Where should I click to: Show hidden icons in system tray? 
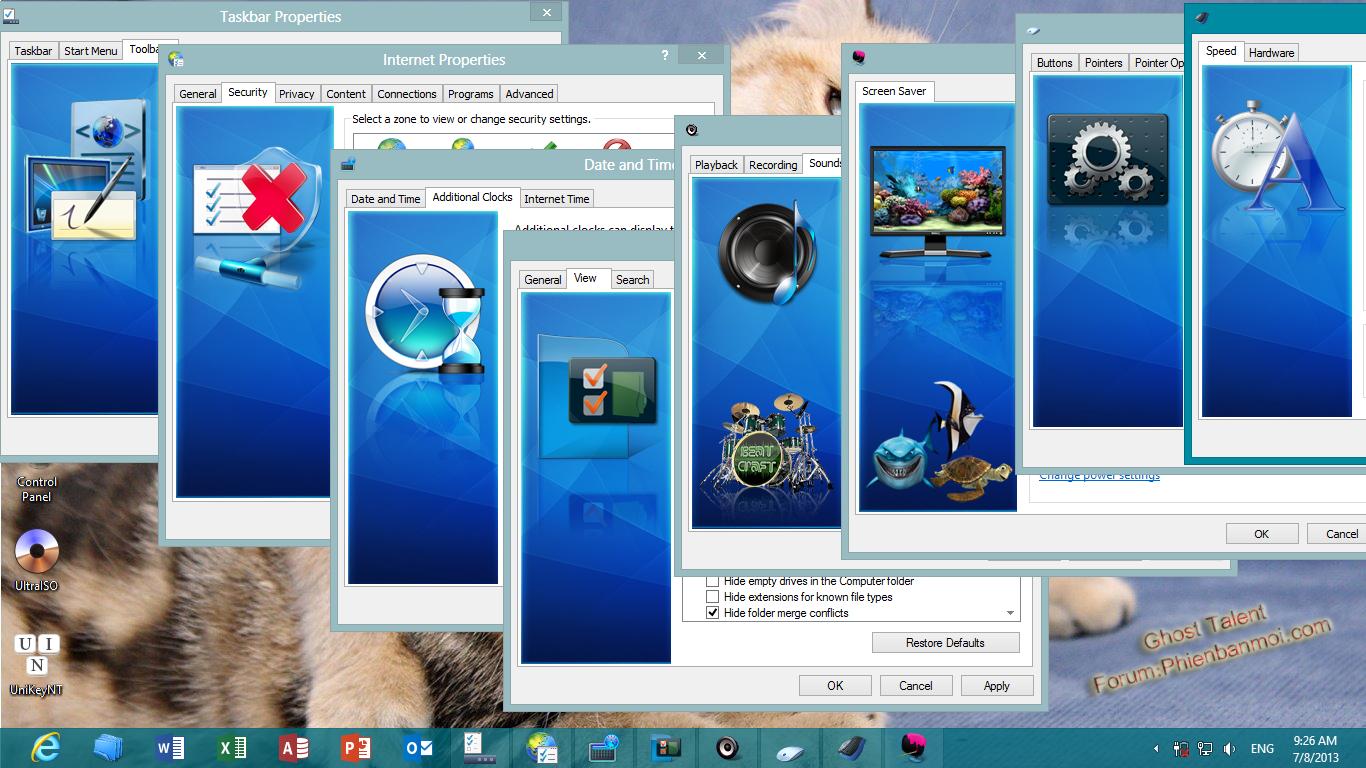[x=1156, y=748]
